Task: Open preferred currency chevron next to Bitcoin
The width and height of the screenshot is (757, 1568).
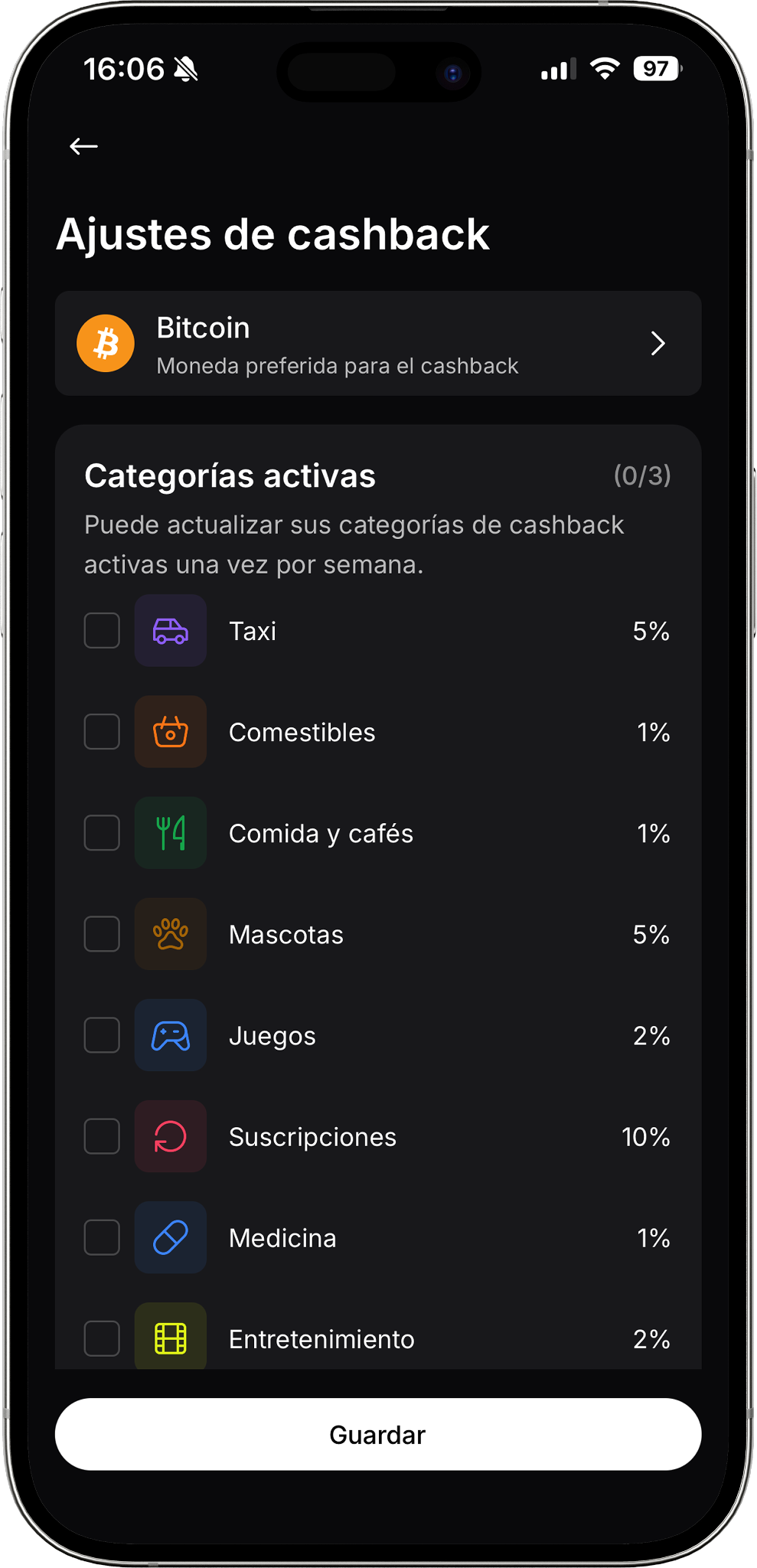Action: [x=657, y=343]
